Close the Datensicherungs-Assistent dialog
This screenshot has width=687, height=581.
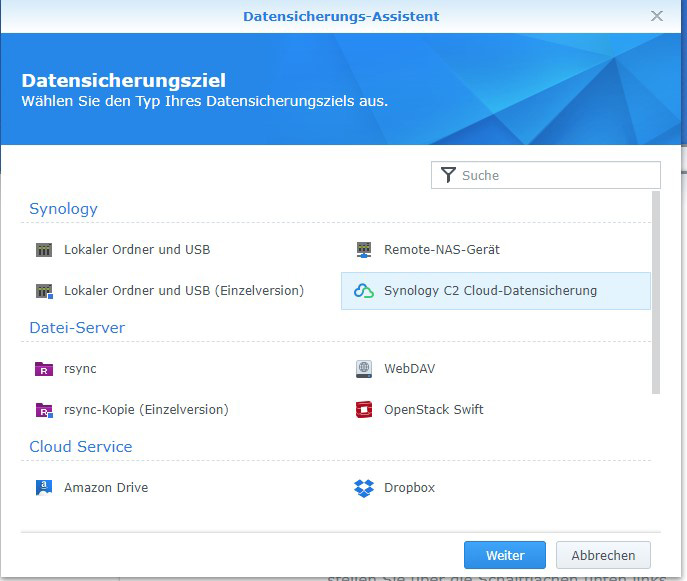coord(657,16)
